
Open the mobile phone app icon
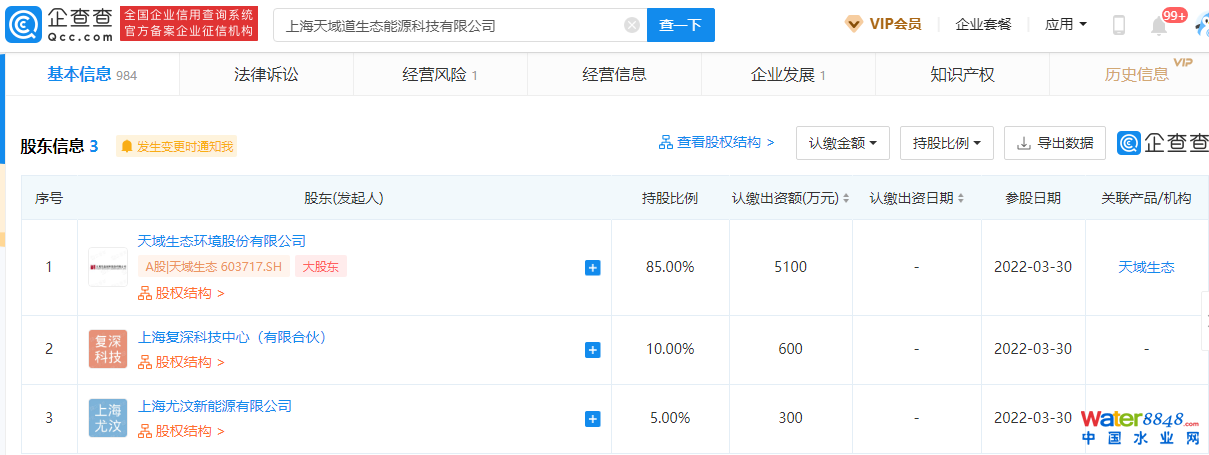1119,25
